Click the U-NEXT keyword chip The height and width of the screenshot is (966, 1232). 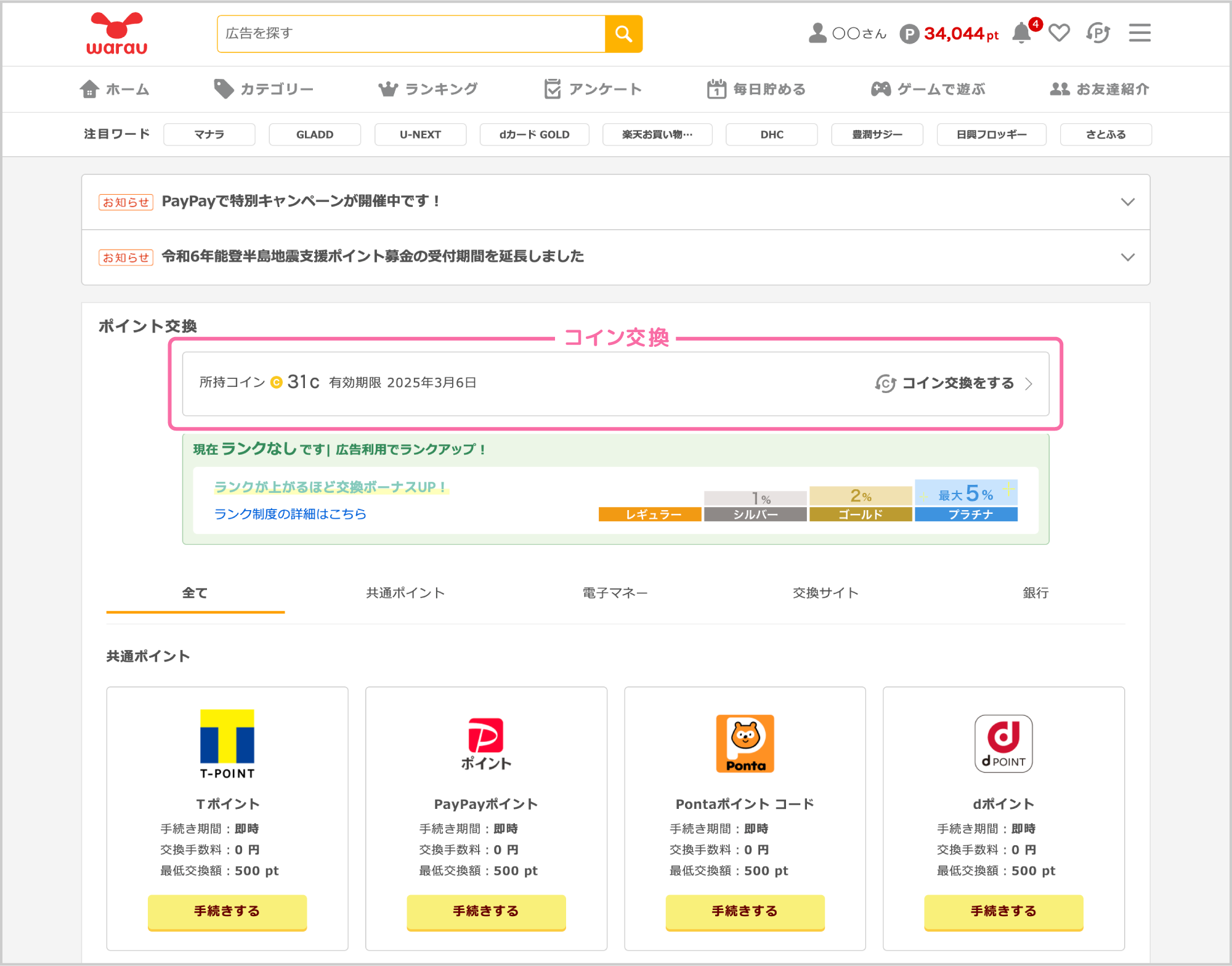pos(420,134)
